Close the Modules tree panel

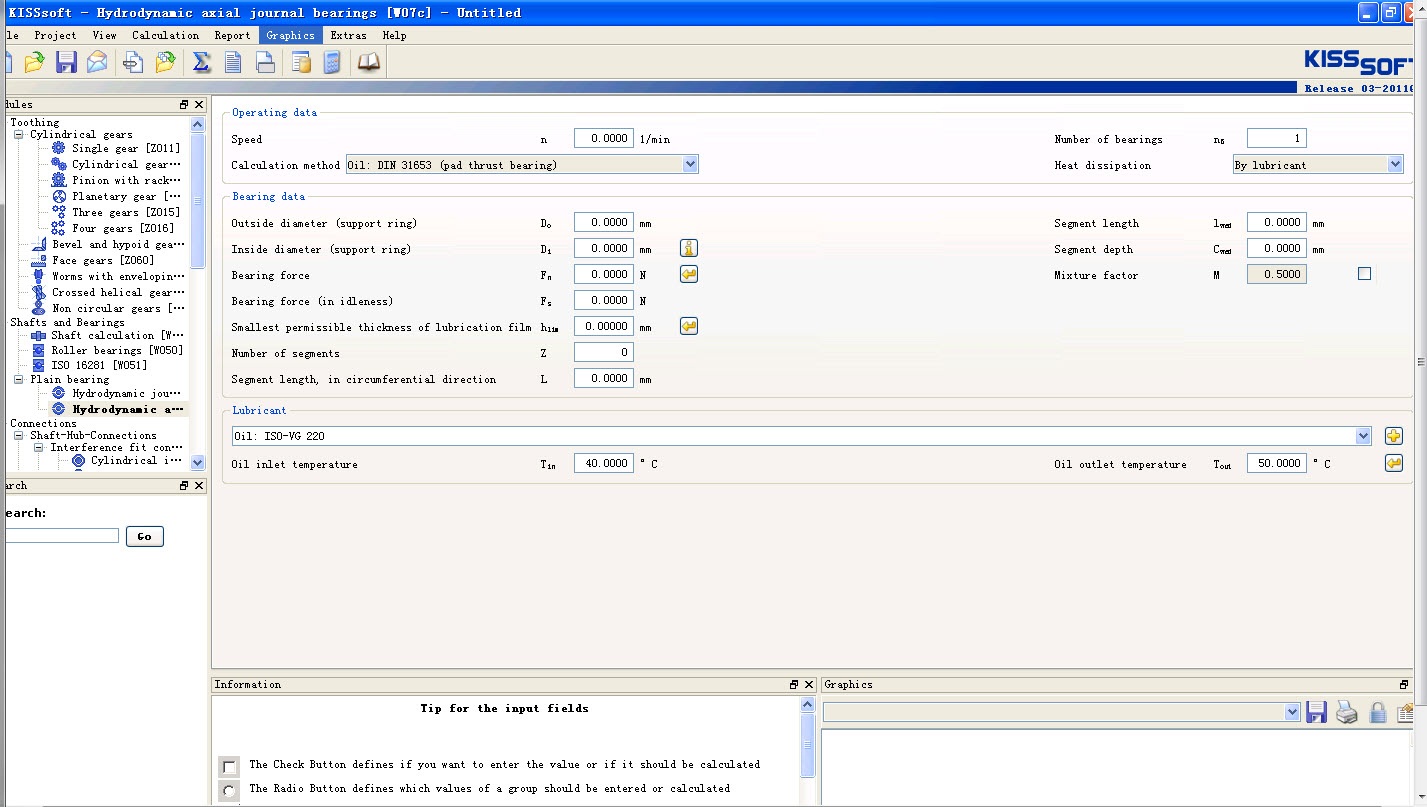tap(199, 105)
